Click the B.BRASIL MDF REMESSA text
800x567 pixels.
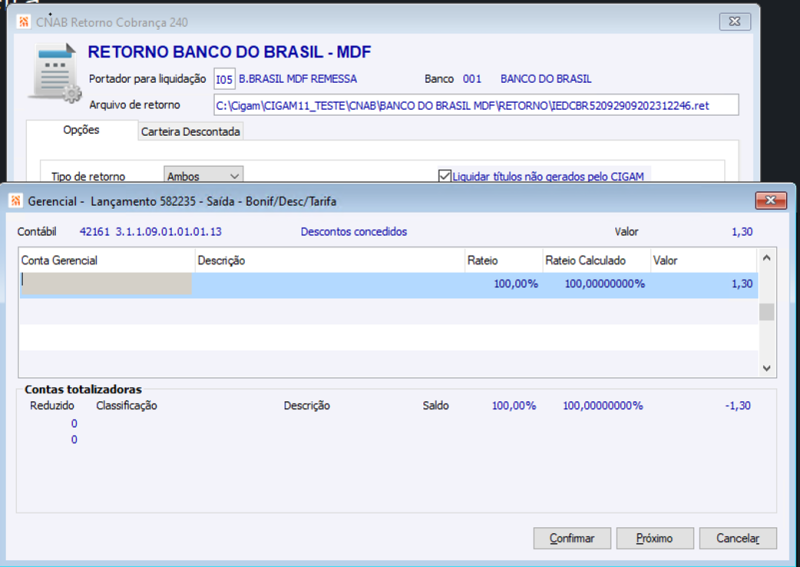click(298, 79)
